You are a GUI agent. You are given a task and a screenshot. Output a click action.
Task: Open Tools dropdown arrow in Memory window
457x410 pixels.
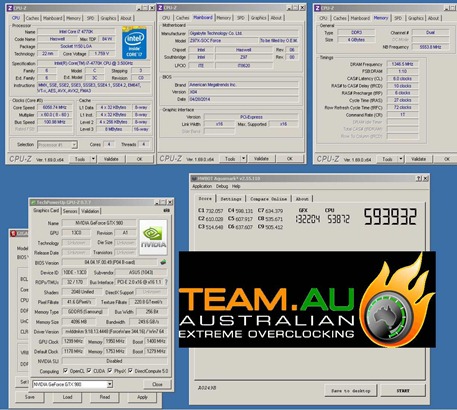401,159
